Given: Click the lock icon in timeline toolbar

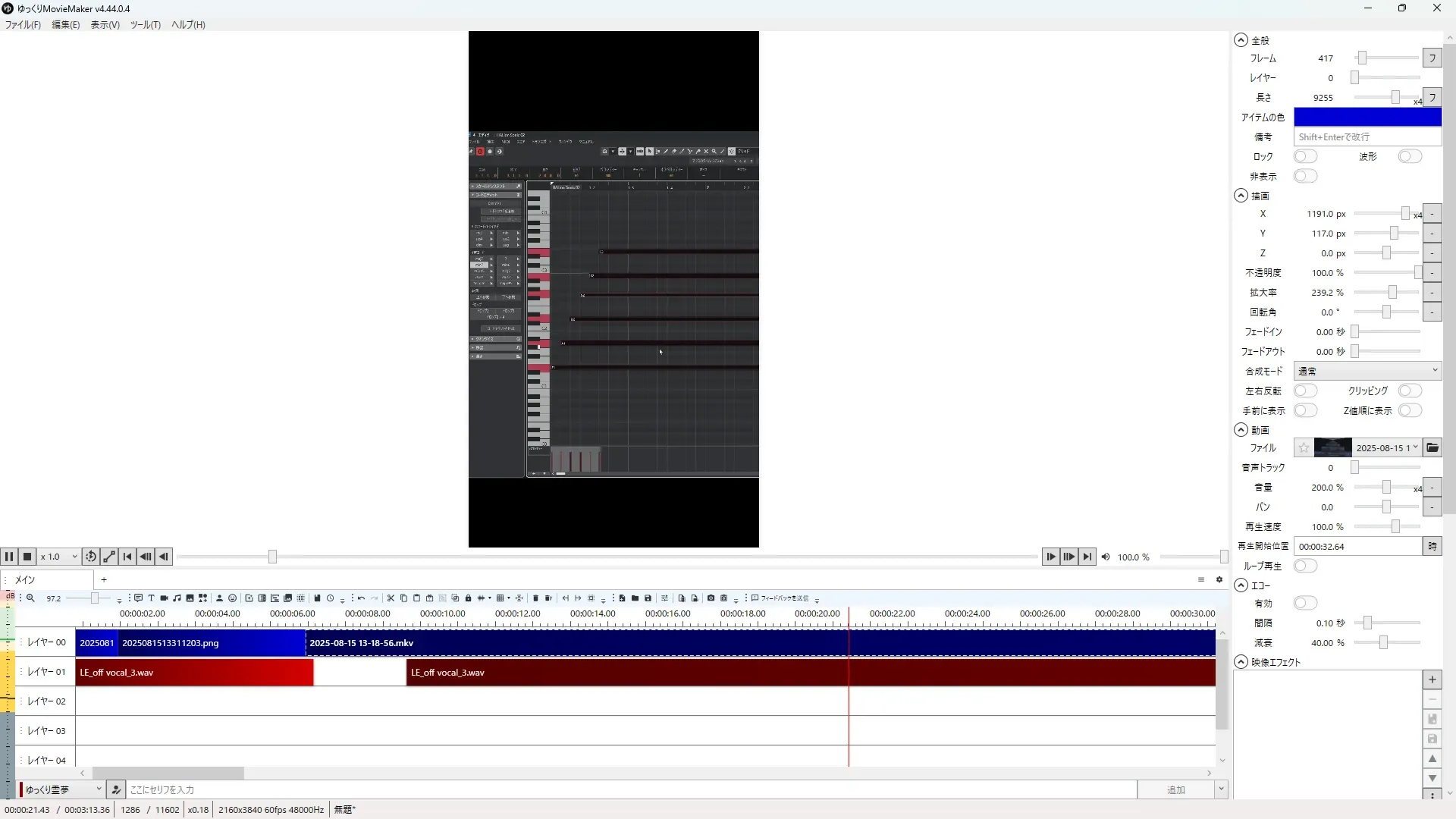Looking at the screenshot, I should 468,598.
